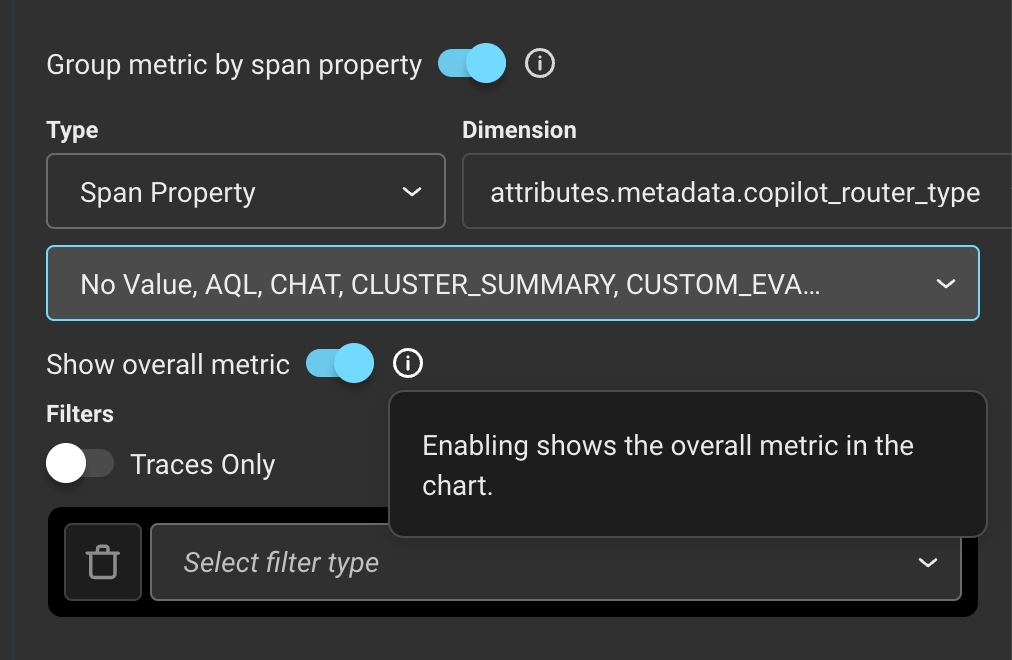Click chevron arrow in Span Property dropdown

coord(411,192)
